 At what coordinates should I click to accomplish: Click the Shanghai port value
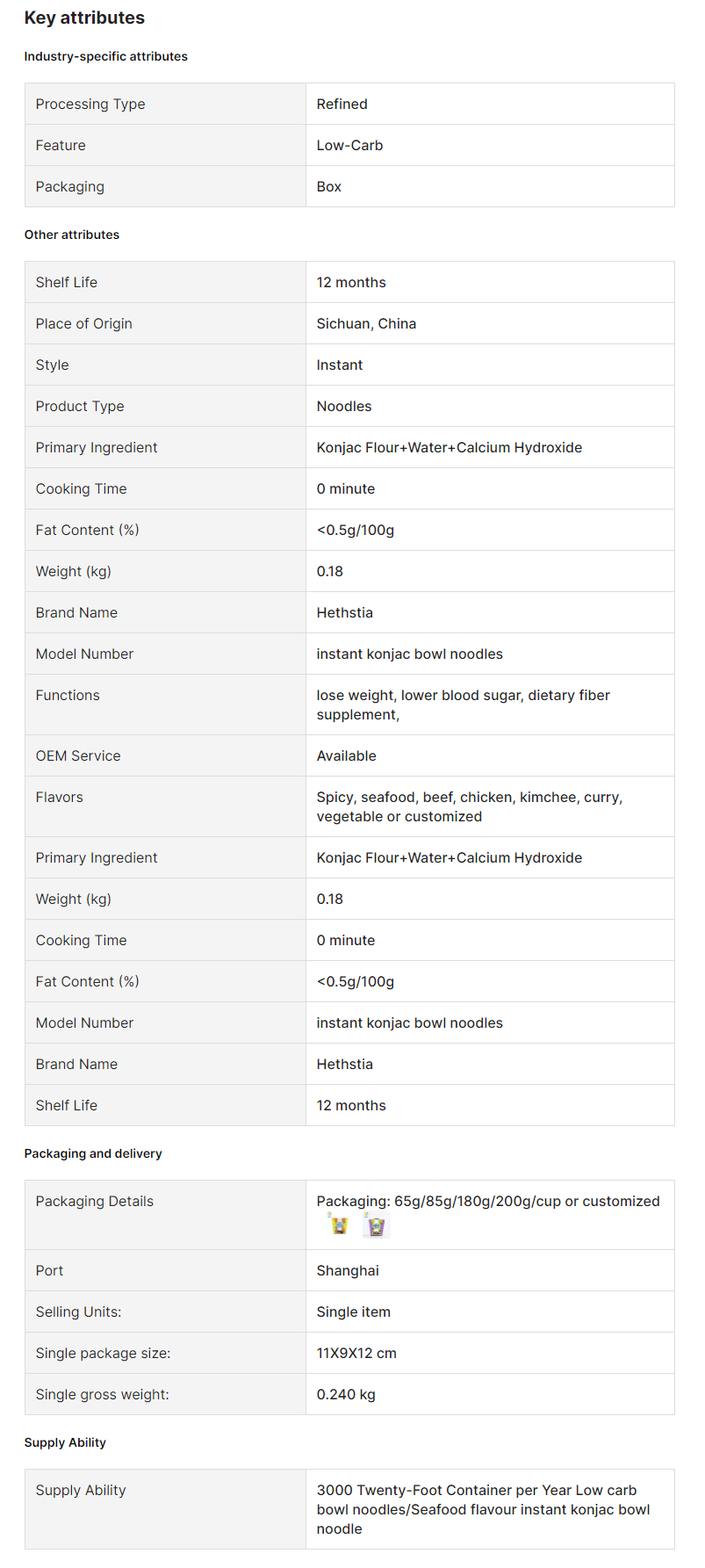pyautogui.click(x=349, y=1270)
